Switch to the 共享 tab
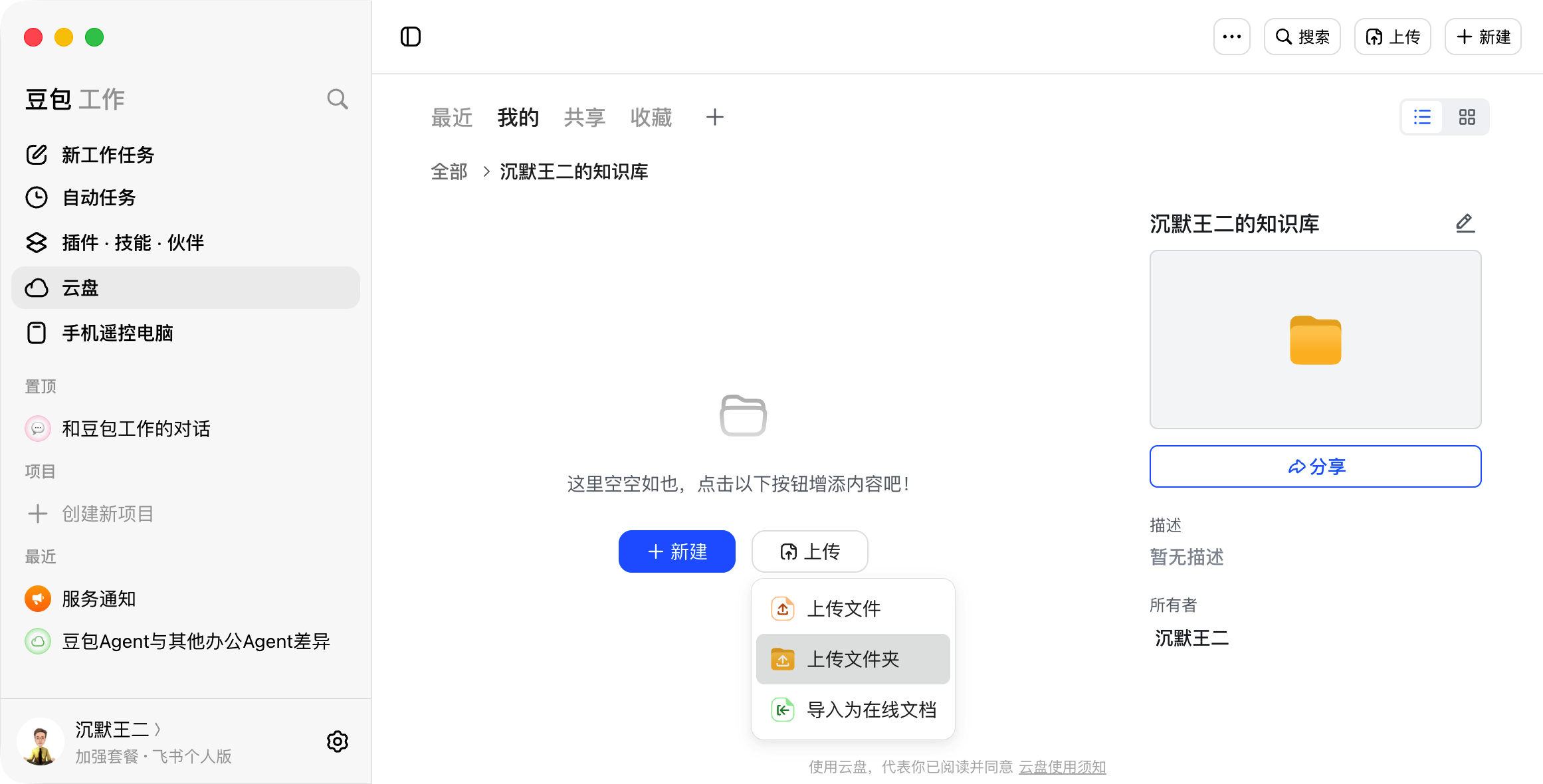1543x784 pixels. (x=585, y=118)
